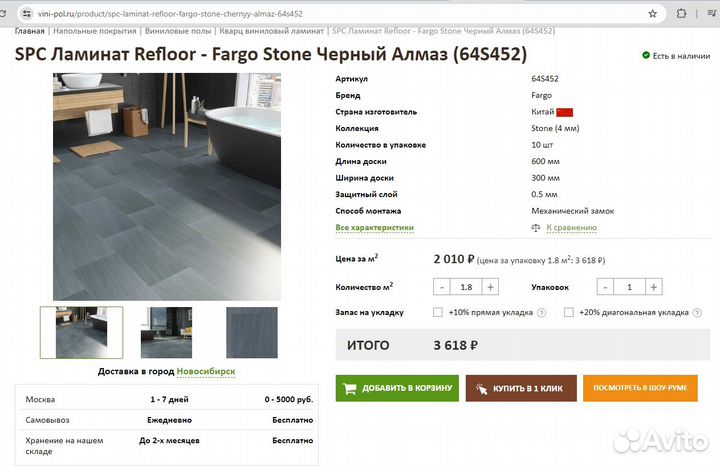Click the Упаковок quantity input field

(630, 287)
